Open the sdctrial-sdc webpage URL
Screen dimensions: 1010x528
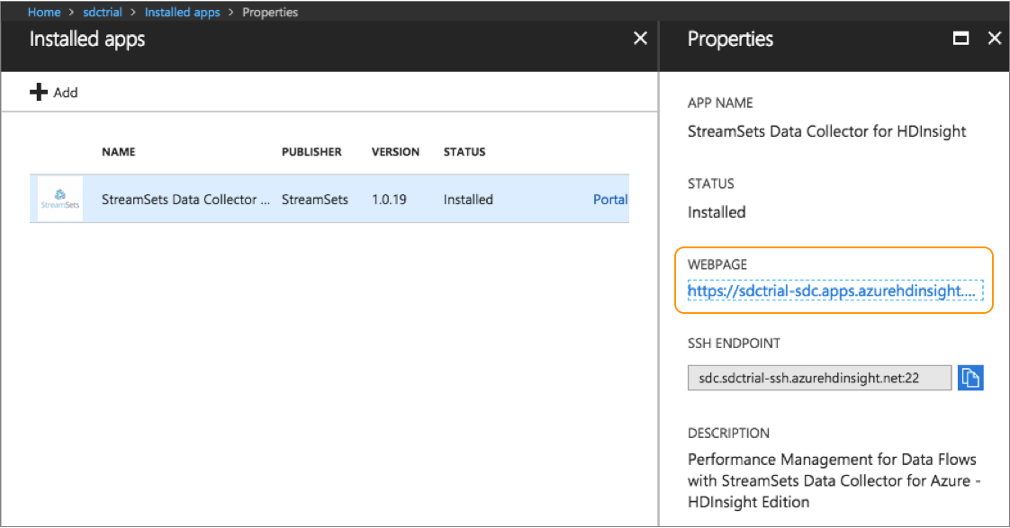coord(835,290)
